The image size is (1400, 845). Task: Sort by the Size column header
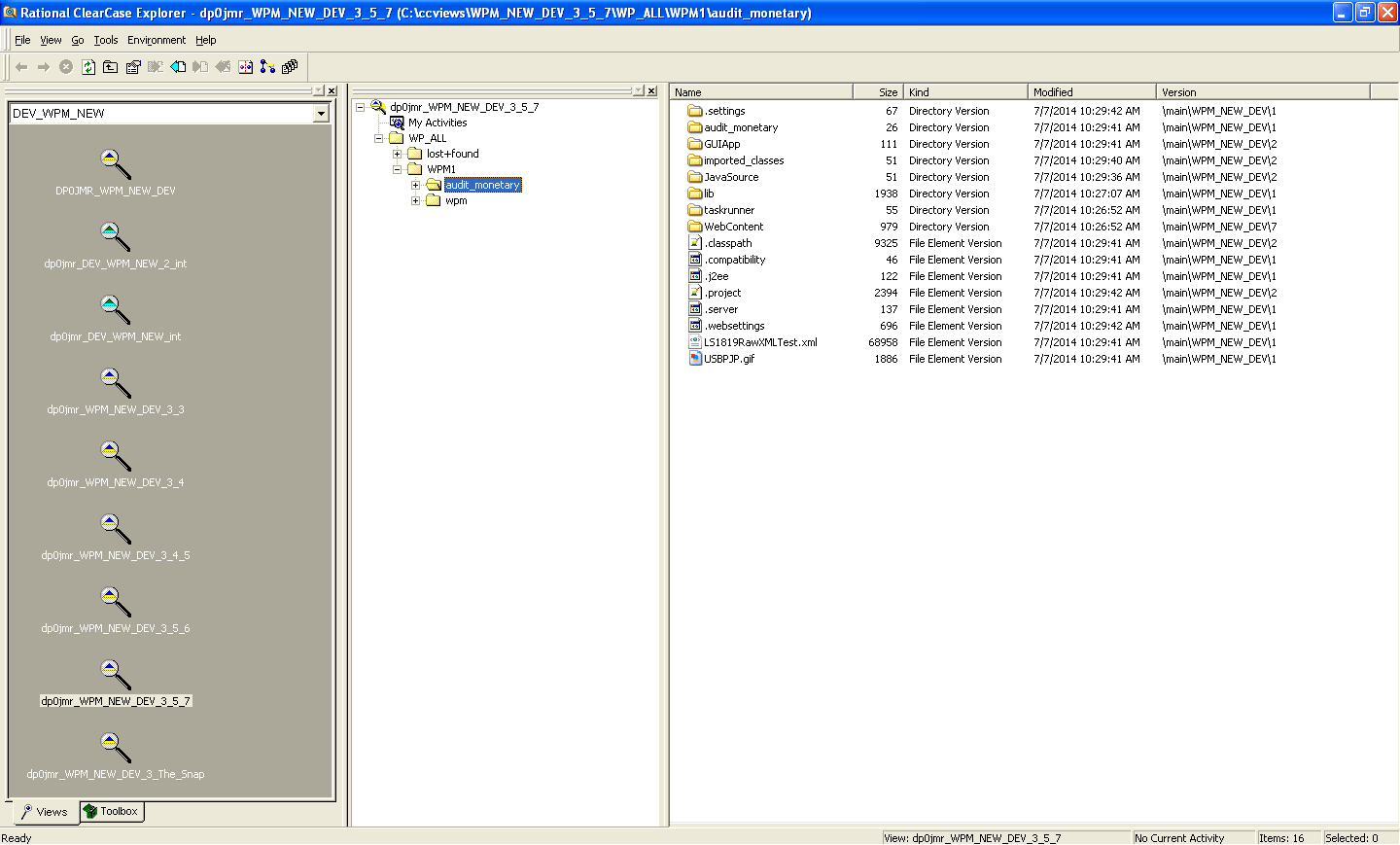(879, 92)
